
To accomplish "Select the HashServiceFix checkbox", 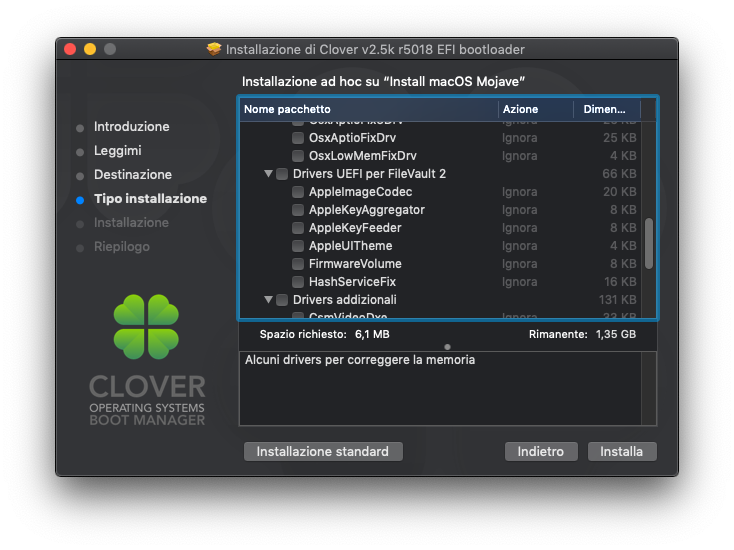I will [298, 282].
